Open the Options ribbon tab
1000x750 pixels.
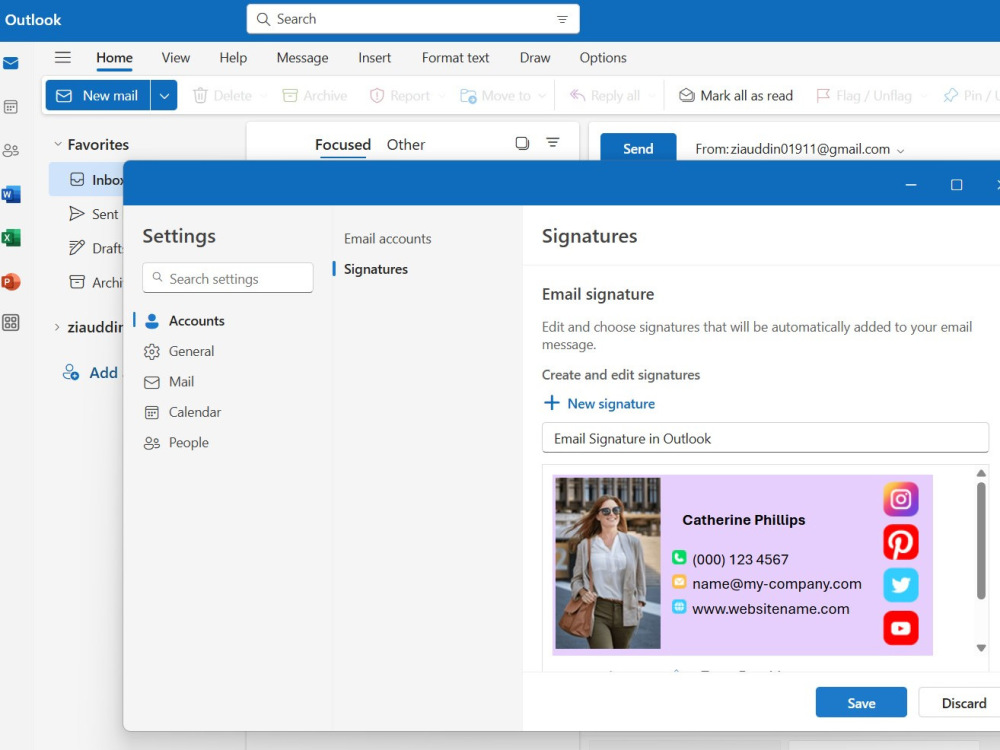point(603,57)
